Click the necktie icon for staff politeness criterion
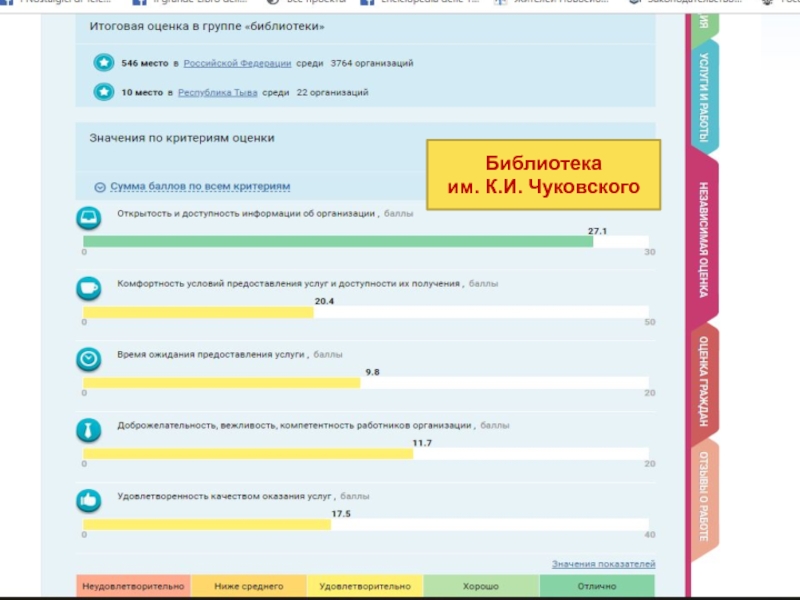The image size is (800, 600). (x=89, y=430)
